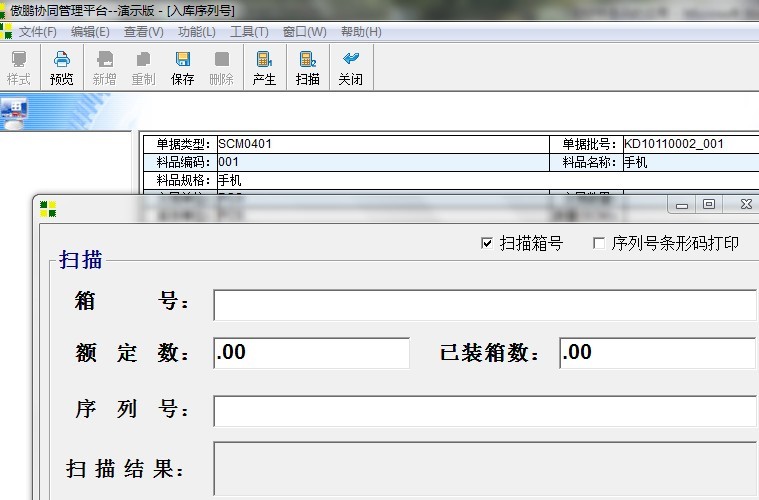
Task: Click the 关闭 (Close) toolbar icon
Action: (350, 68)
